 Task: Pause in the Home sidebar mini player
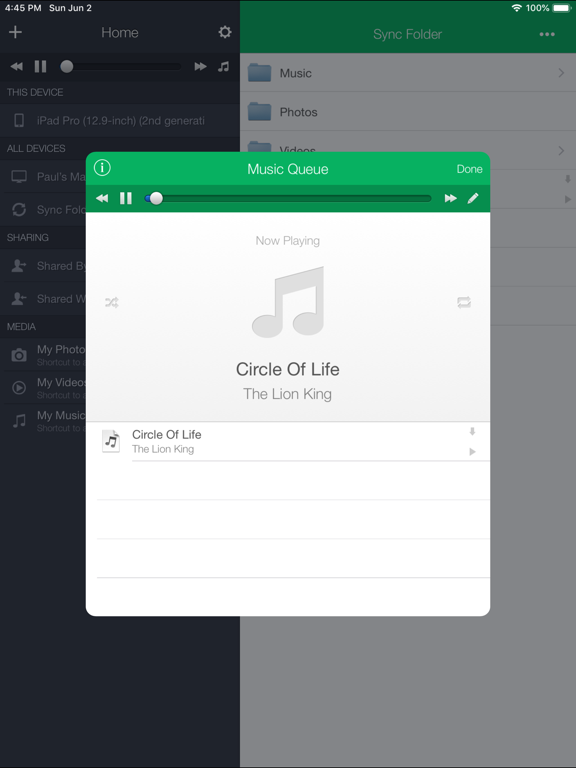click(40, 67)
